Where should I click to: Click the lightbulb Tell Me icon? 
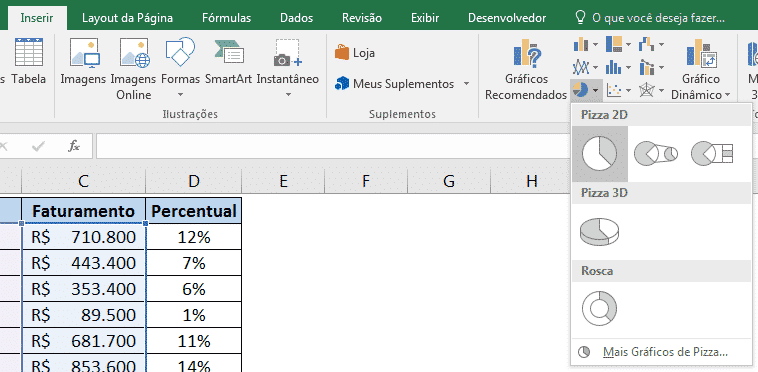[580, 18]
